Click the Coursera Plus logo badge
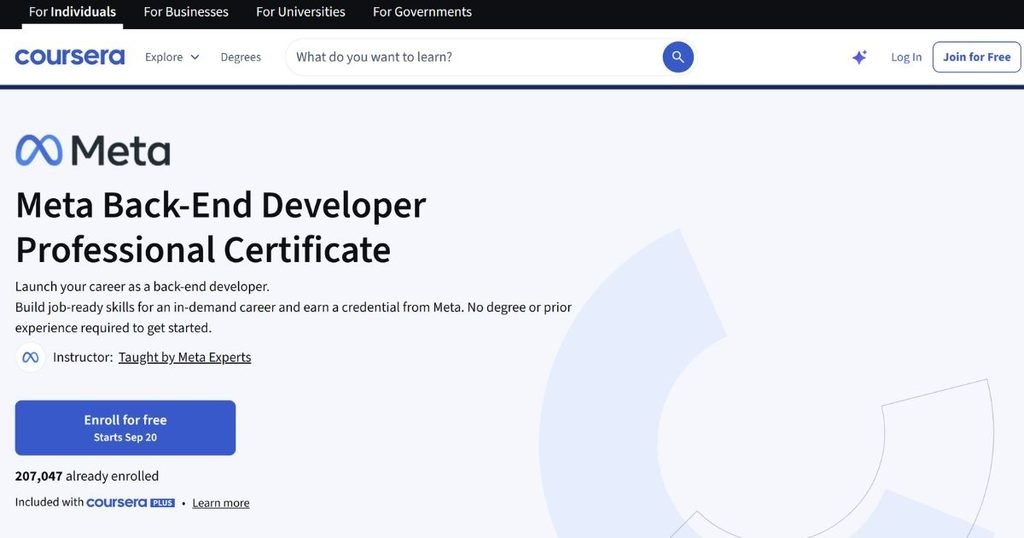Viewport: 1024px width, 538px height. (131, 503)
